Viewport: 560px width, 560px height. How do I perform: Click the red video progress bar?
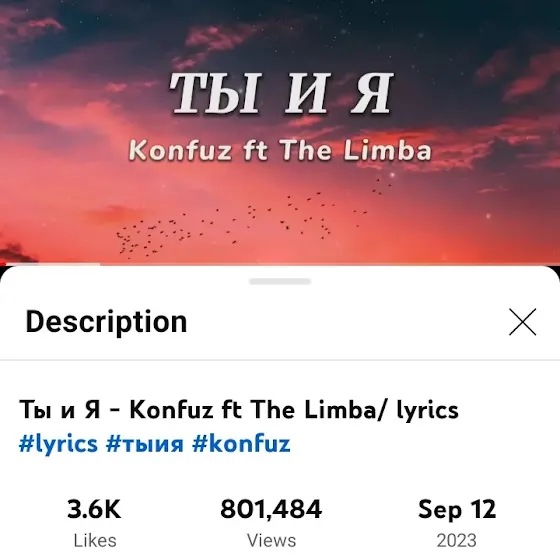pyautogui.click(x=280, y=264)
